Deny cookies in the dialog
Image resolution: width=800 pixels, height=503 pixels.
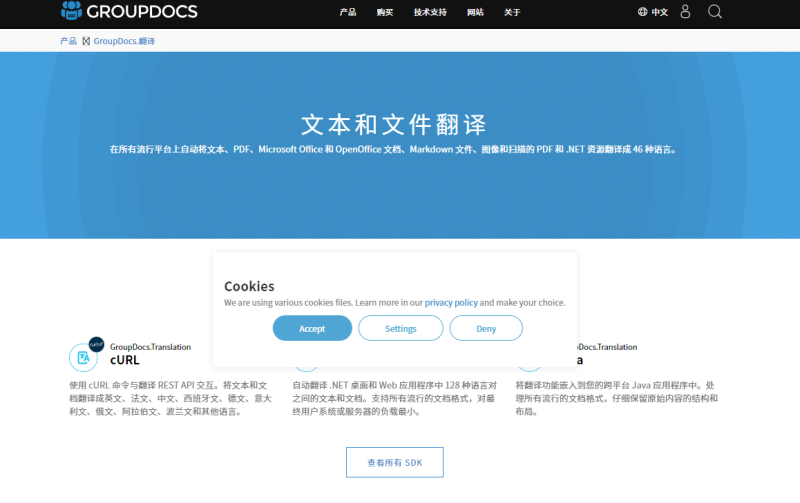coord(486,328)
